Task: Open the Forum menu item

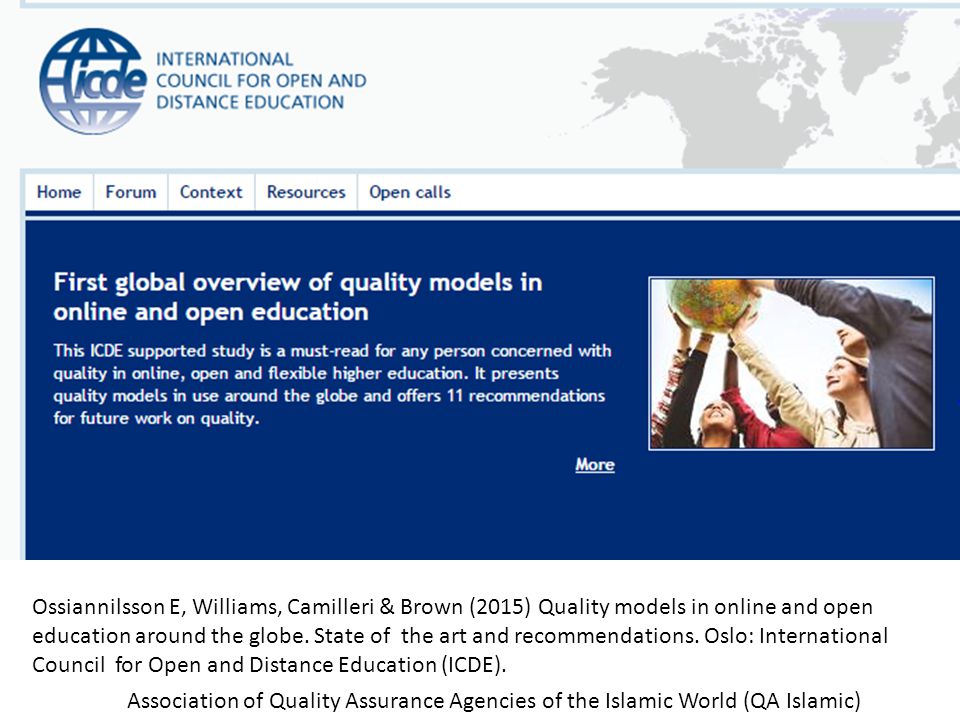Action: [130, 192]
